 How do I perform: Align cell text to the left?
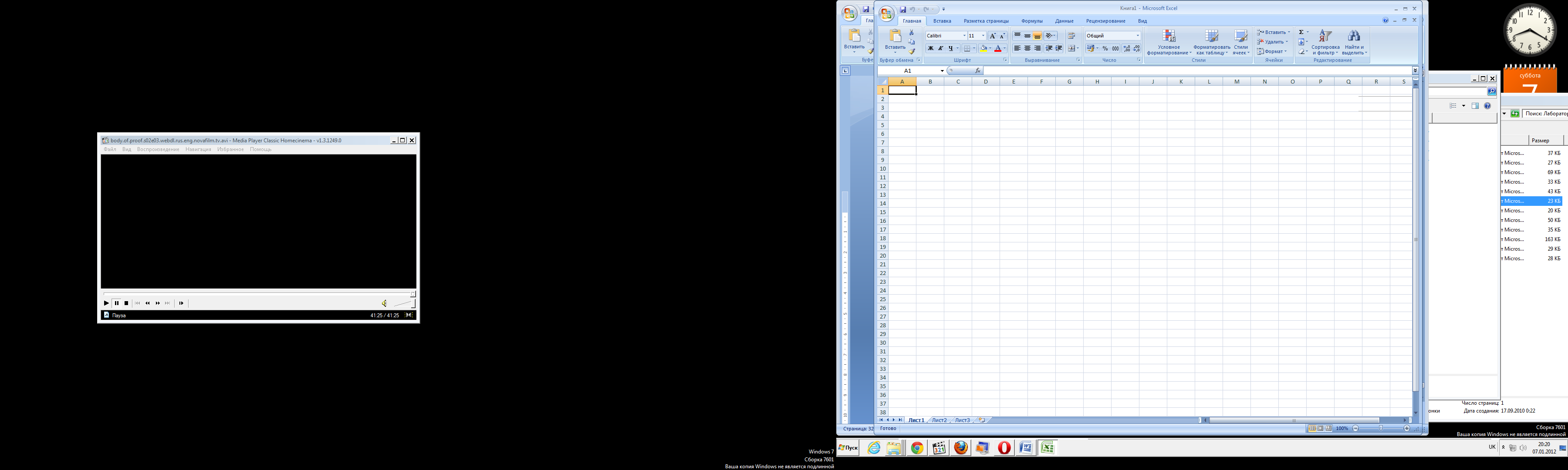pyautogui.click(x=1017, y=49)
